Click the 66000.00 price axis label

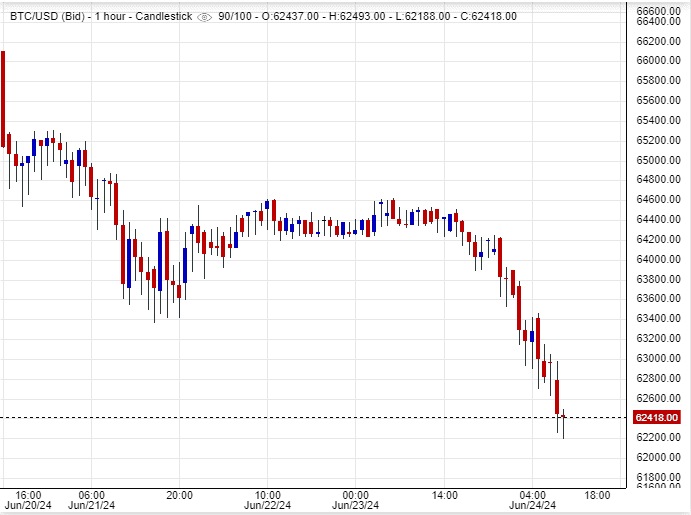pyautogui.click(x=659, y=61)
